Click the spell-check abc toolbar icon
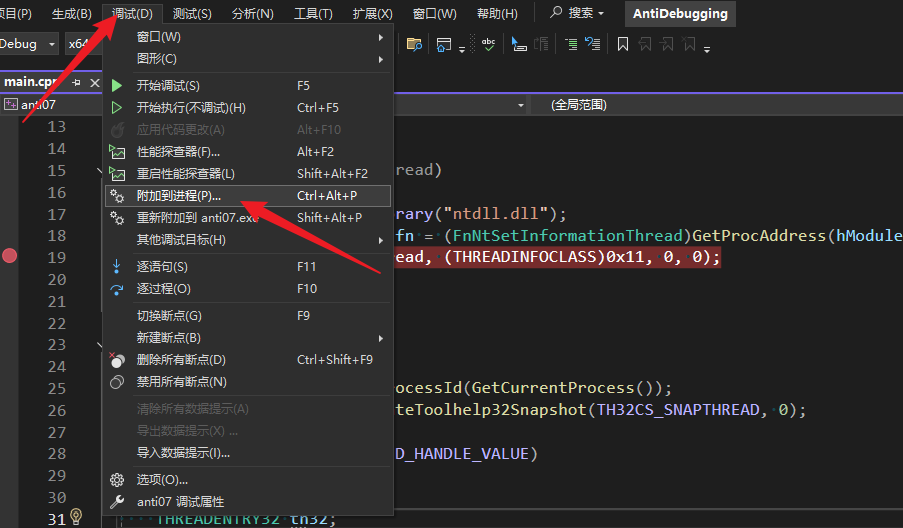 tap(488, 44)
